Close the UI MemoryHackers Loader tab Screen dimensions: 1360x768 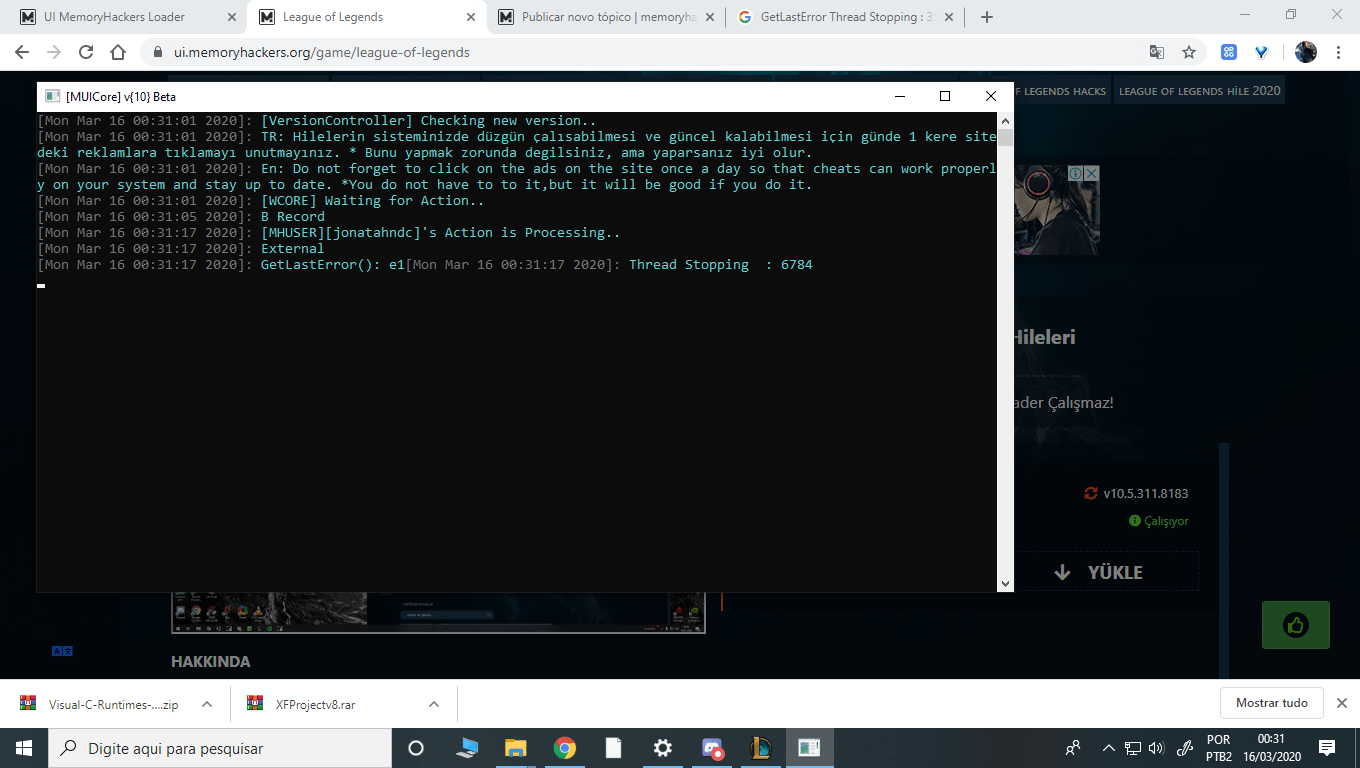click(x=231, y=17)
